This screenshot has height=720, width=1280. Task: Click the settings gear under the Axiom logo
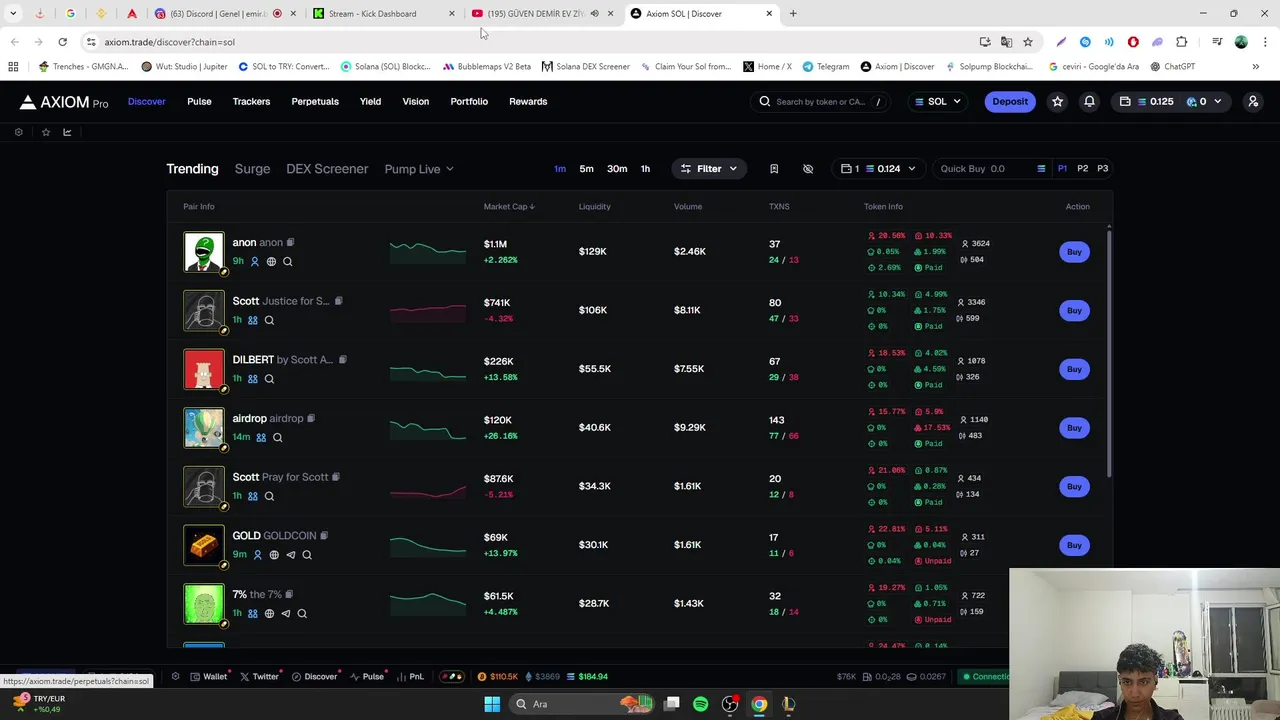pyautogui.click(x=18, y=132)
